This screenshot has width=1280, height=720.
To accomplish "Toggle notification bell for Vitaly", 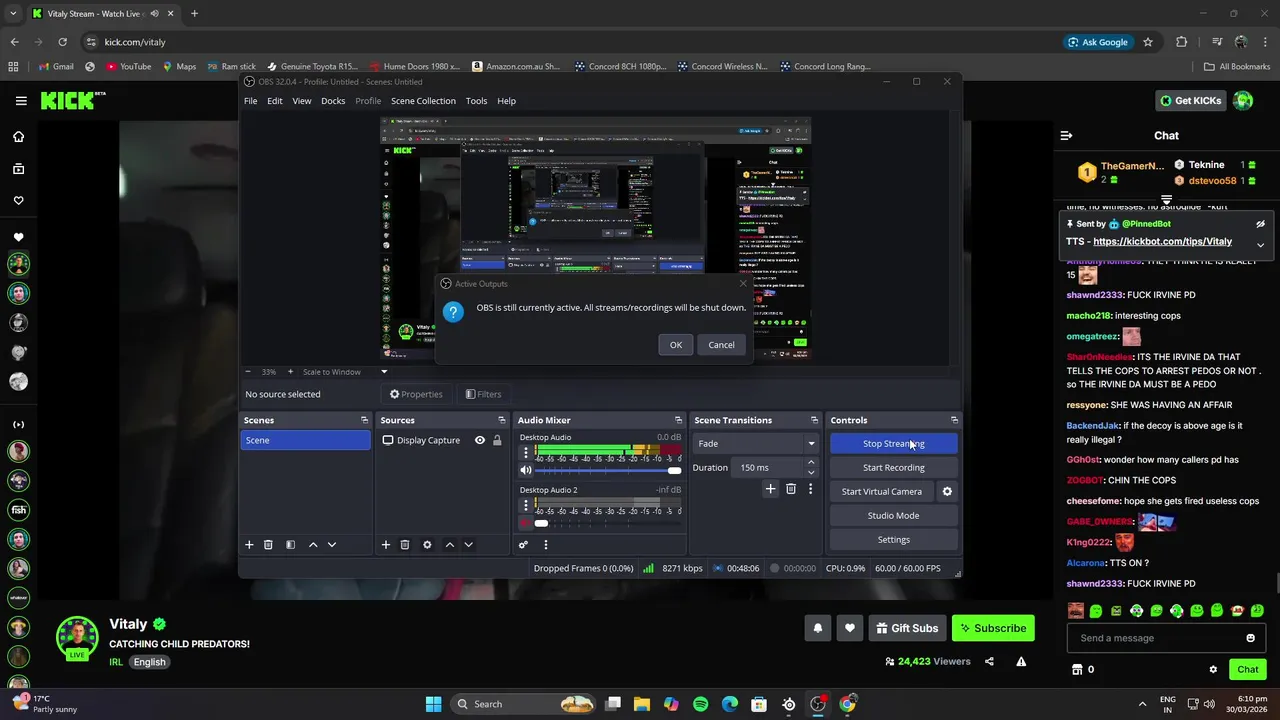I will pos(817,628).
